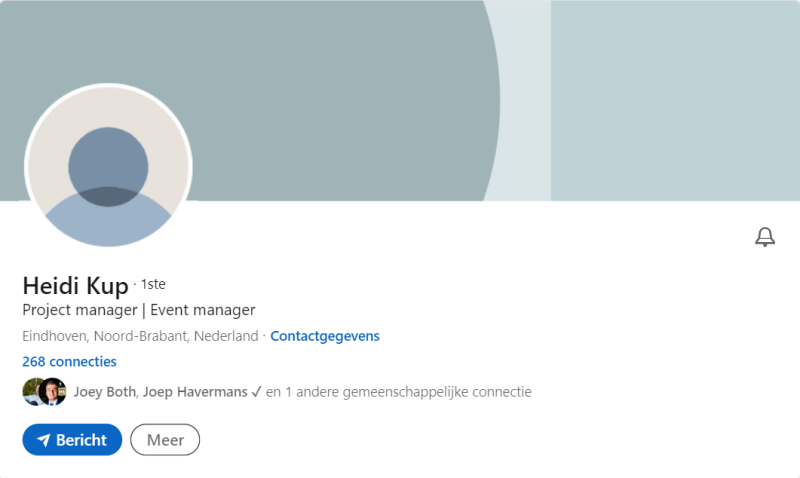This screenshot has height=478, width=800.
Task: Open the Contactgegevens link
Action: click(324, 336)
